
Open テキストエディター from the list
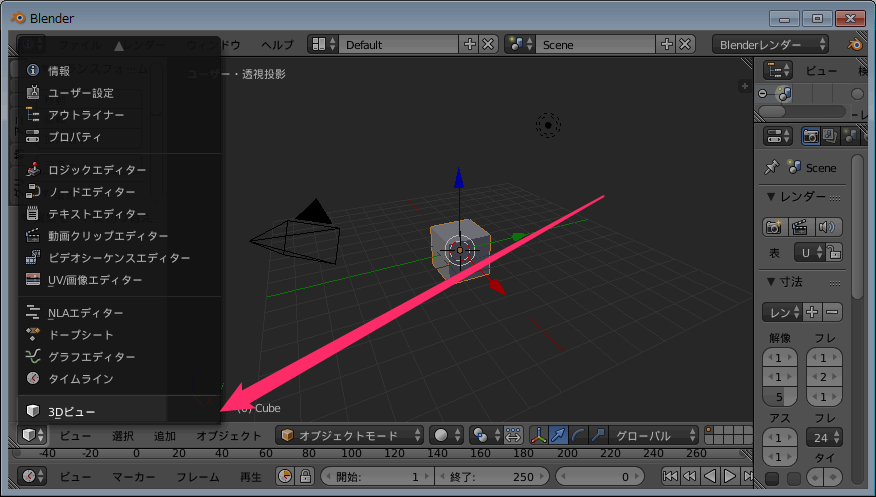coord(120,214)
